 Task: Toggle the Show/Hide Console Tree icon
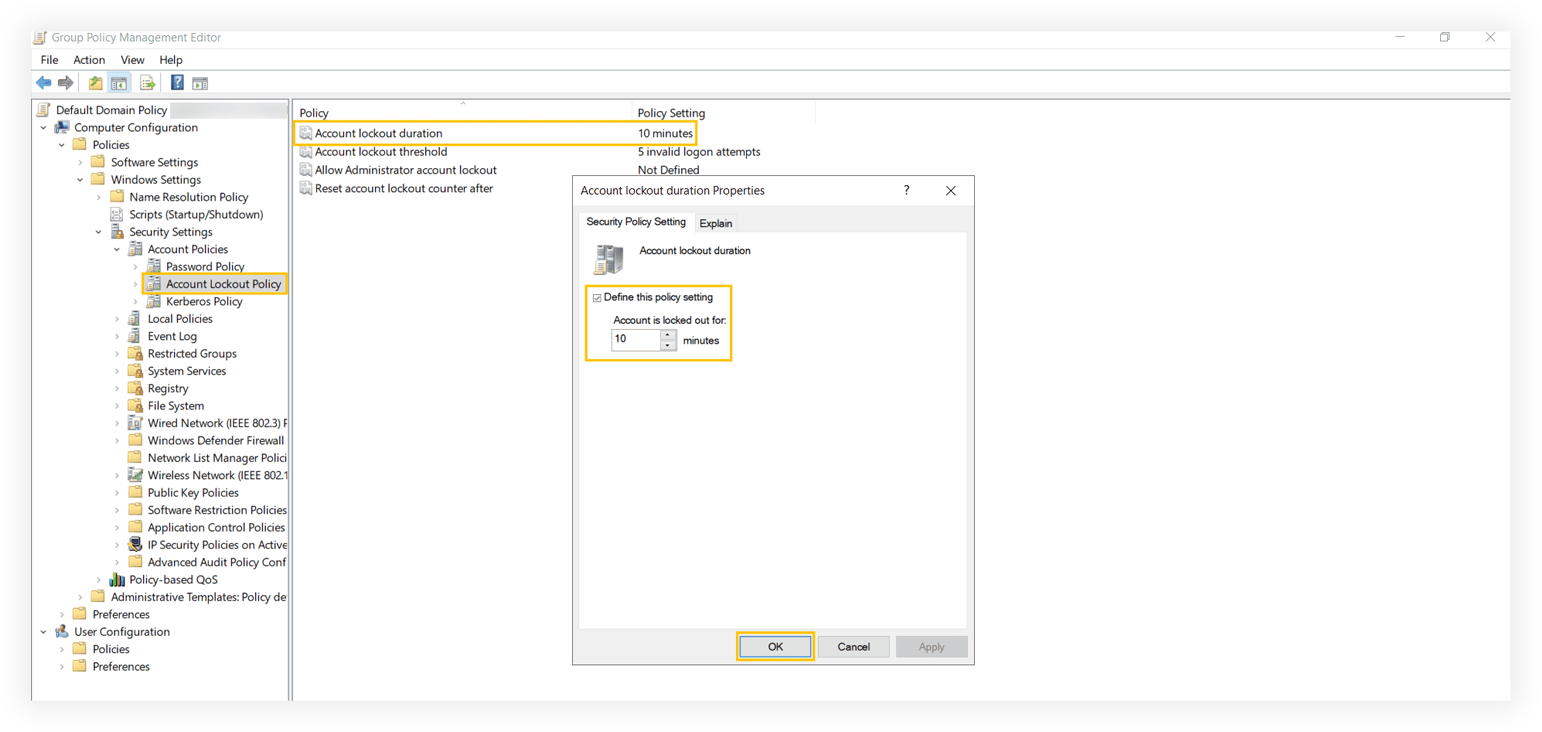[x=119, y=82]
